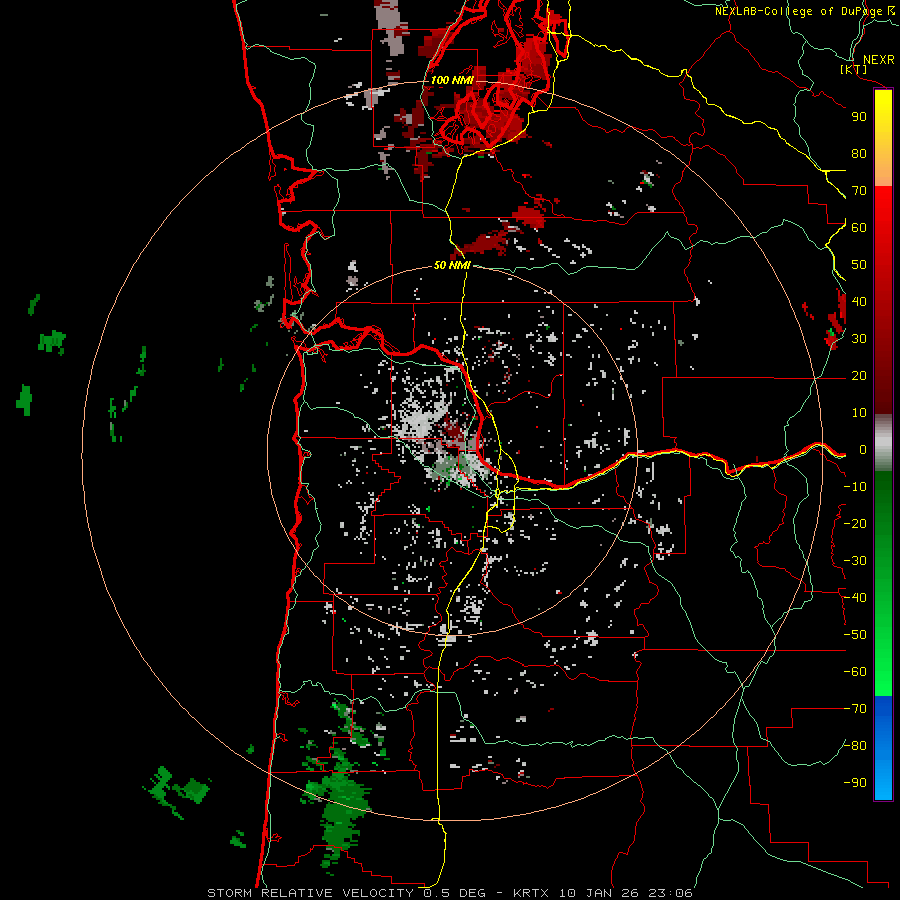This screenshot has width=900, height=900.
Task: Click the 90 value on velocity scale
Action: click(x=859, y=117)
